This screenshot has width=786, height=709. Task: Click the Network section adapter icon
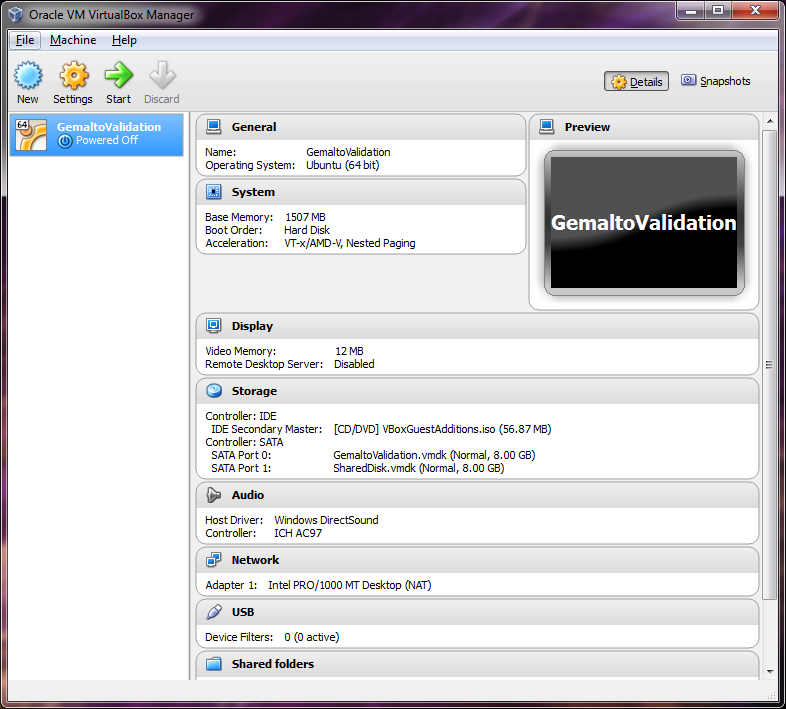point(214,560)
